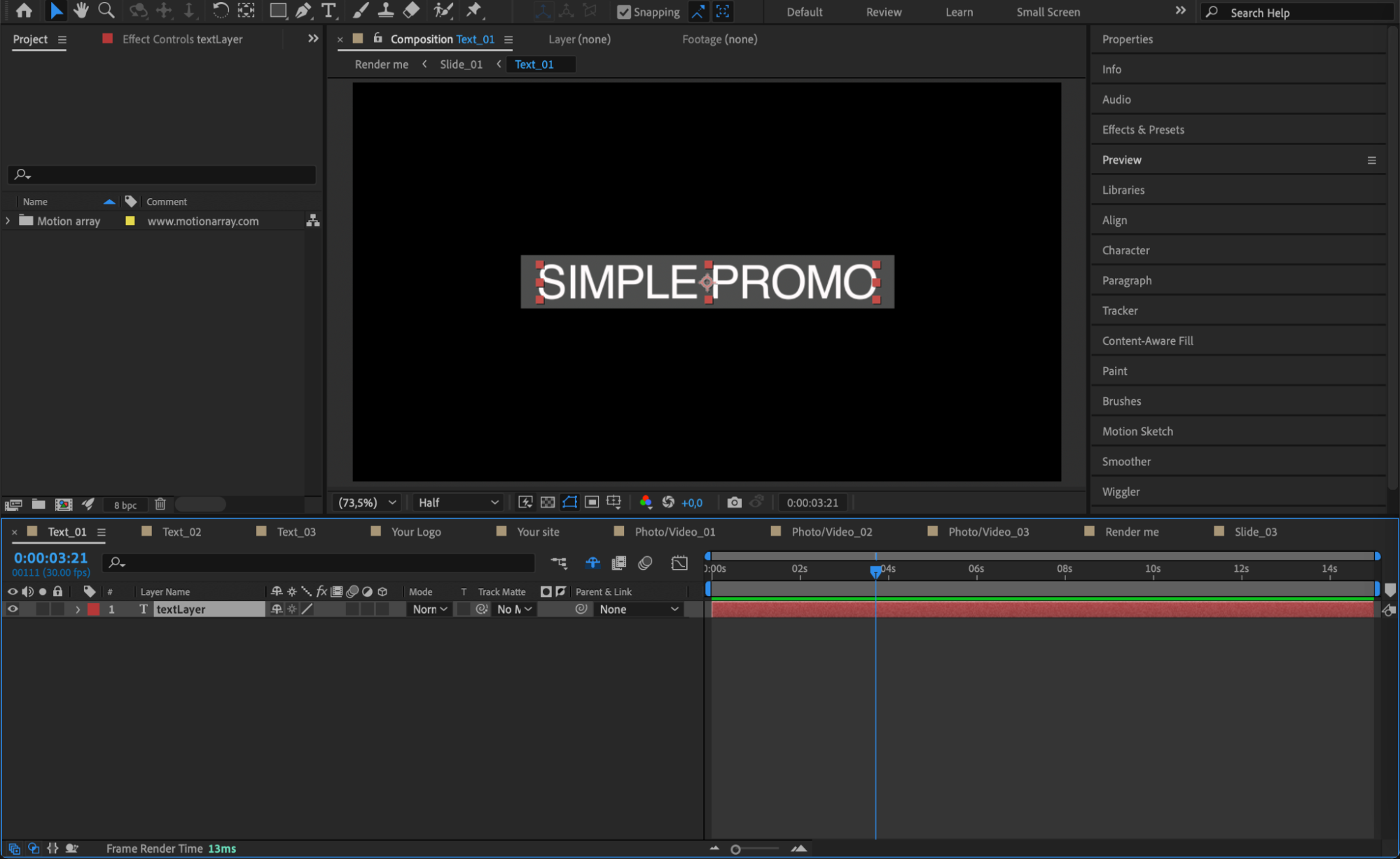Click the snapshot camera icon
The width and height of the screenshot is (1400, 859).
[x=733, y=502]
